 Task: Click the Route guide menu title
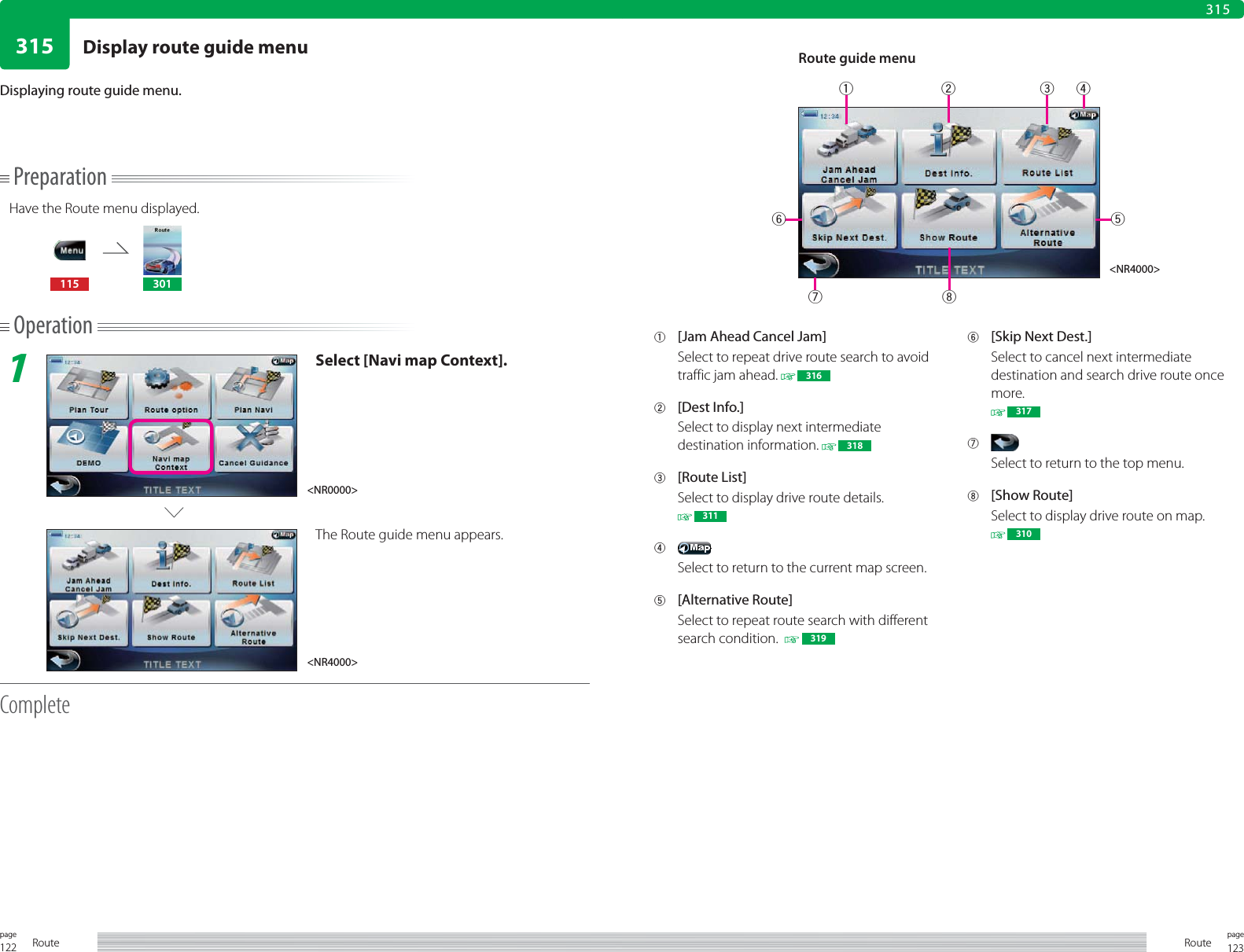tap(856, 58)
